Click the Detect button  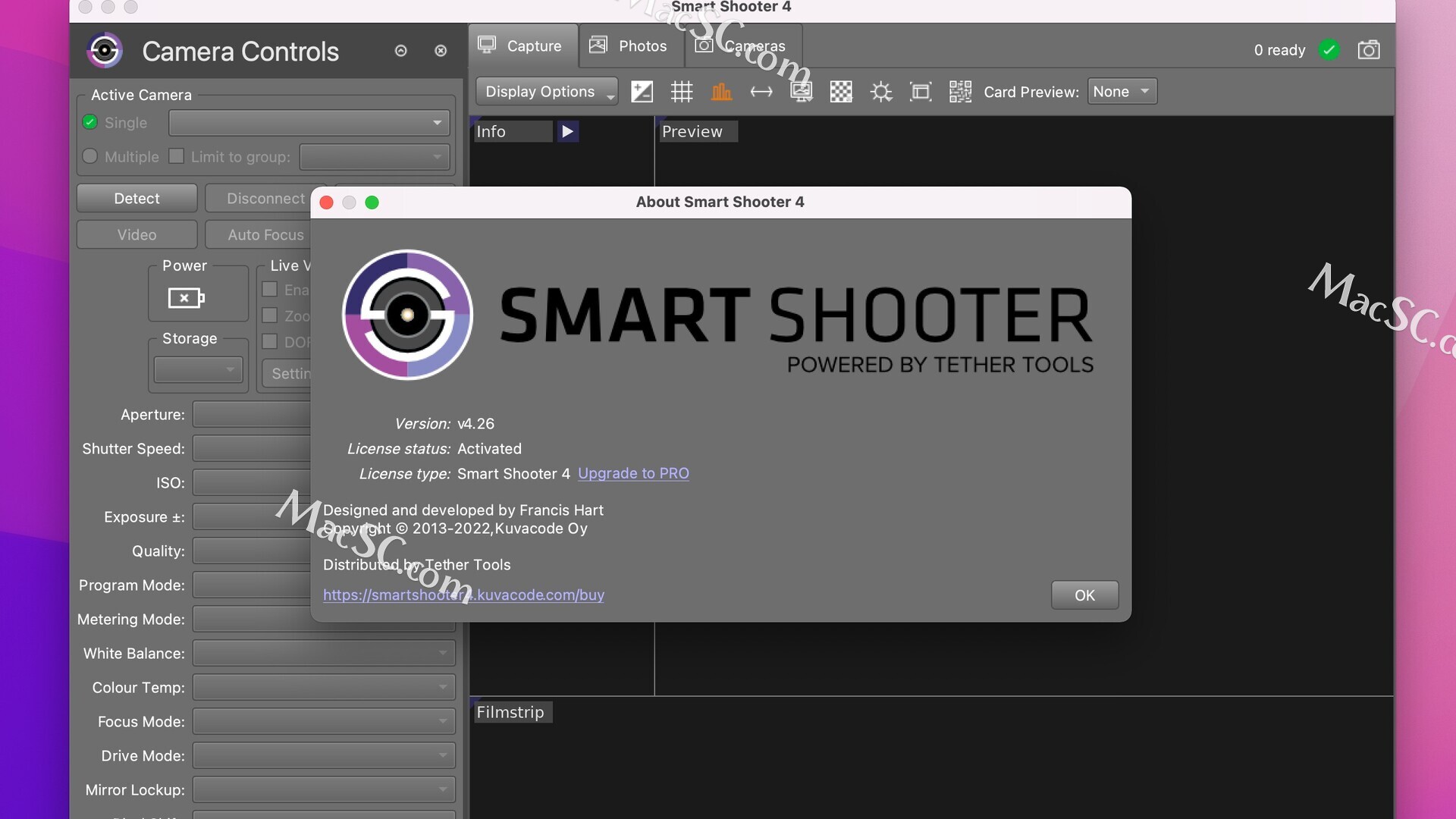(x=136, y=198)
